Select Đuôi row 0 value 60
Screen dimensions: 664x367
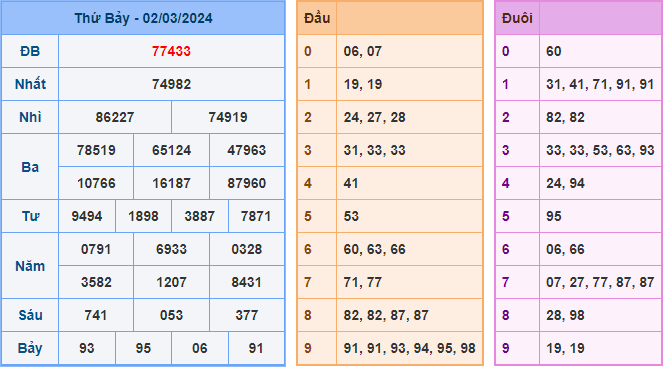553,51
